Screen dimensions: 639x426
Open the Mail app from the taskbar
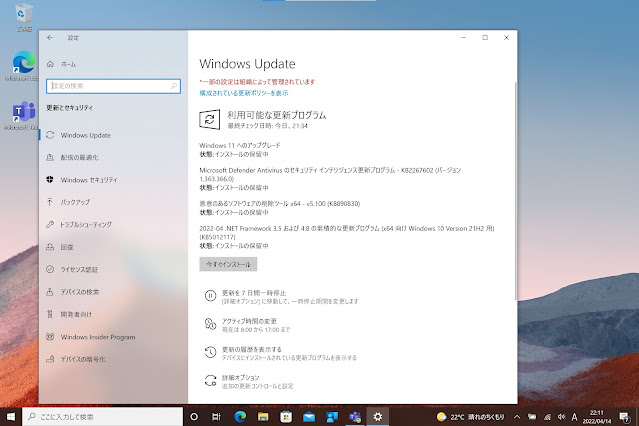[x=309, y=417]
